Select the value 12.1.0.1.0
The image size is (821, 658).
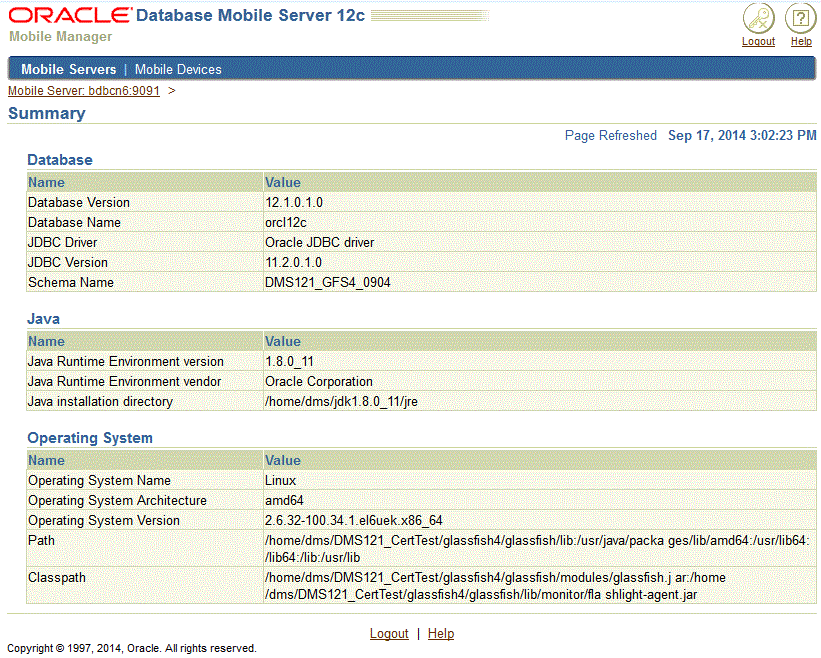(x=294, y=203)
